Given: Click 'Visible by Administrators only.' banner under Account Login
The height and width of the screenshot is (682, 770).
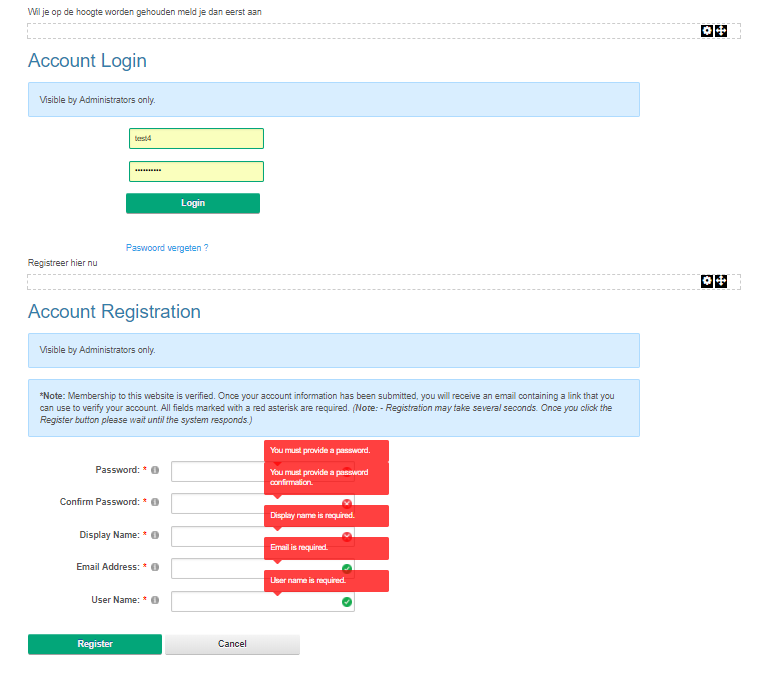Looking at the screenshot, I should click(334, 100).
